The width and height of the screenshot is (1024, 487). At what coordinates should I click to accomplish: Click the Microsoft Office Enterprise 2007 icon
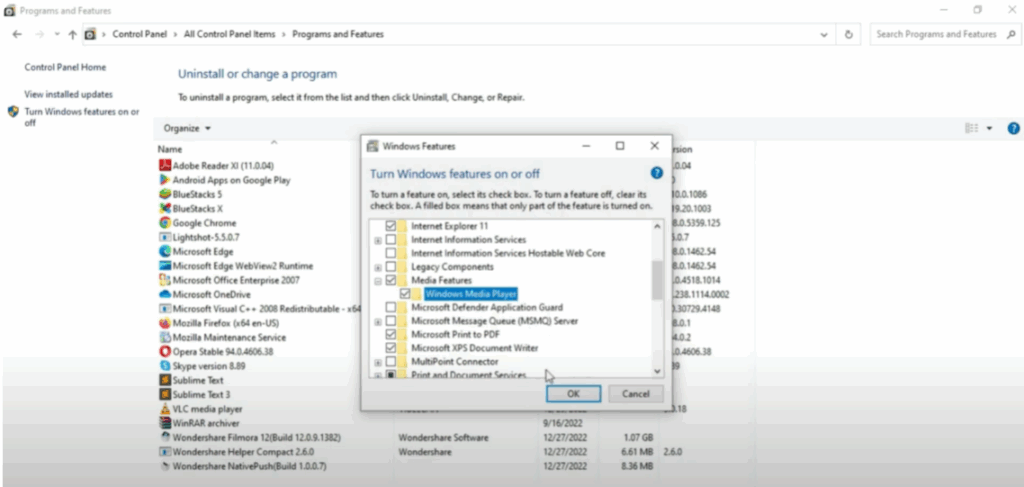[165, 280]
